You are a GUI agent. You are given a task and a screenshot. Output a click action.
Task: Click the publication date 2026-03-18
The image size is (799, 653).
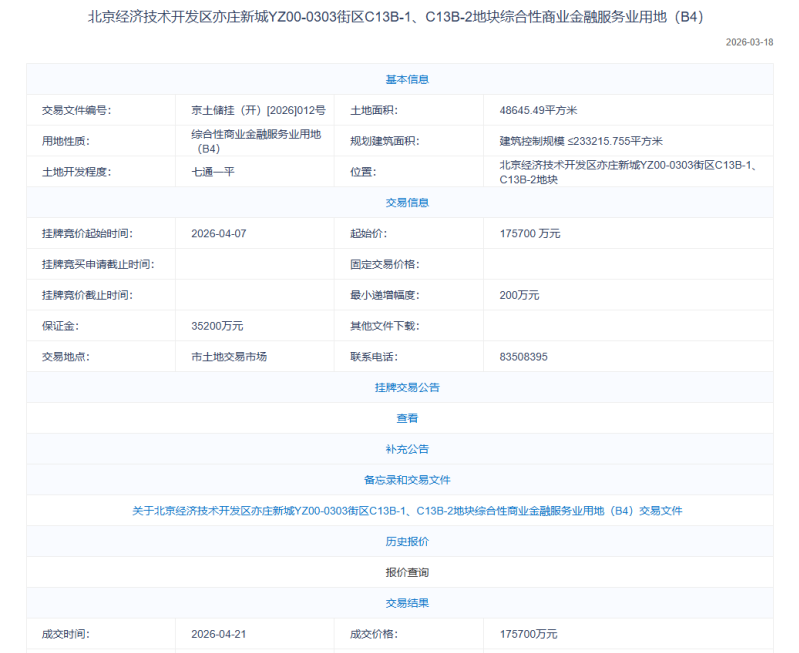pos(749,42)
